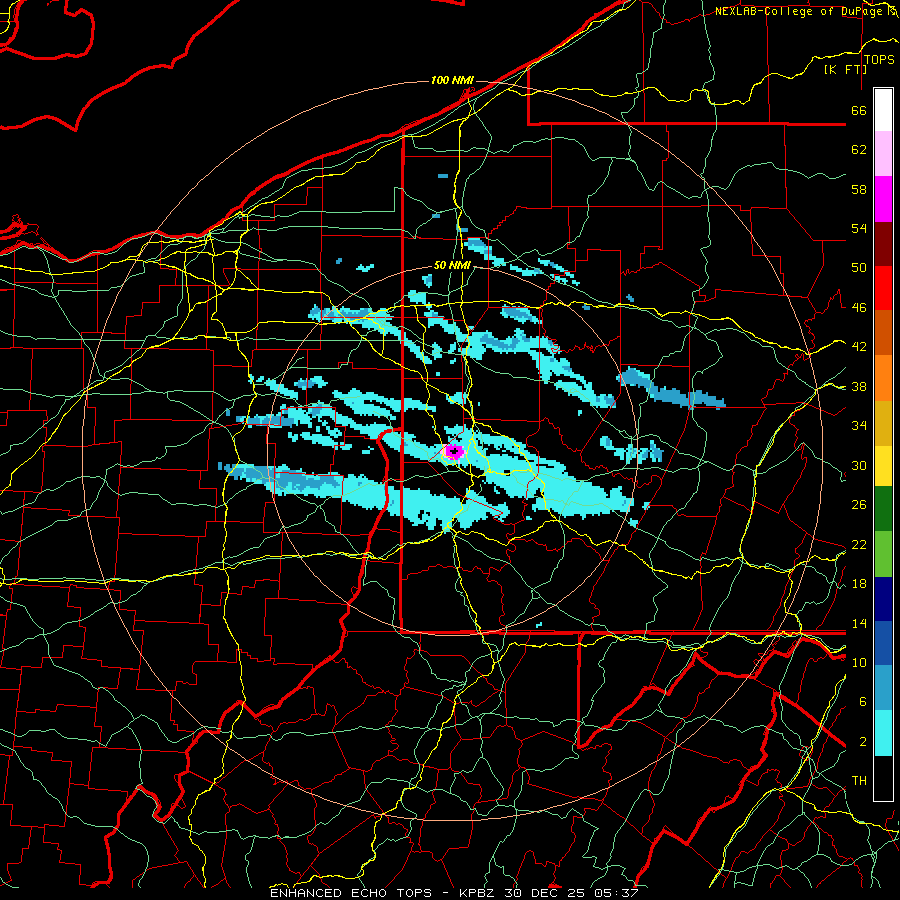Click the medium blue legend swatch
The height and width of the screenshot is (900, 900).
(883, 643)
